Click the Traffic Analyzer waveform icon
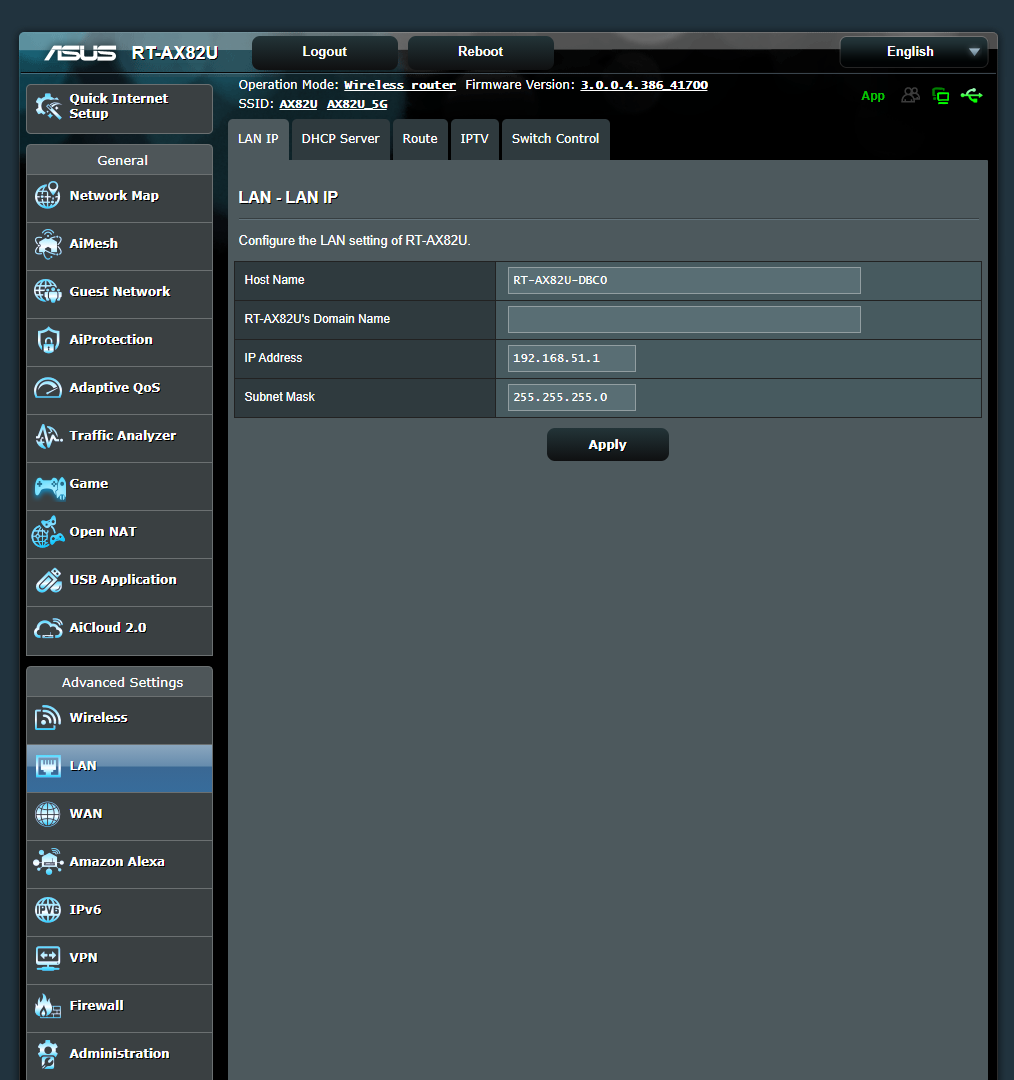The width and height of the screenshot is (1014, 1080). [x=48, y=435]
